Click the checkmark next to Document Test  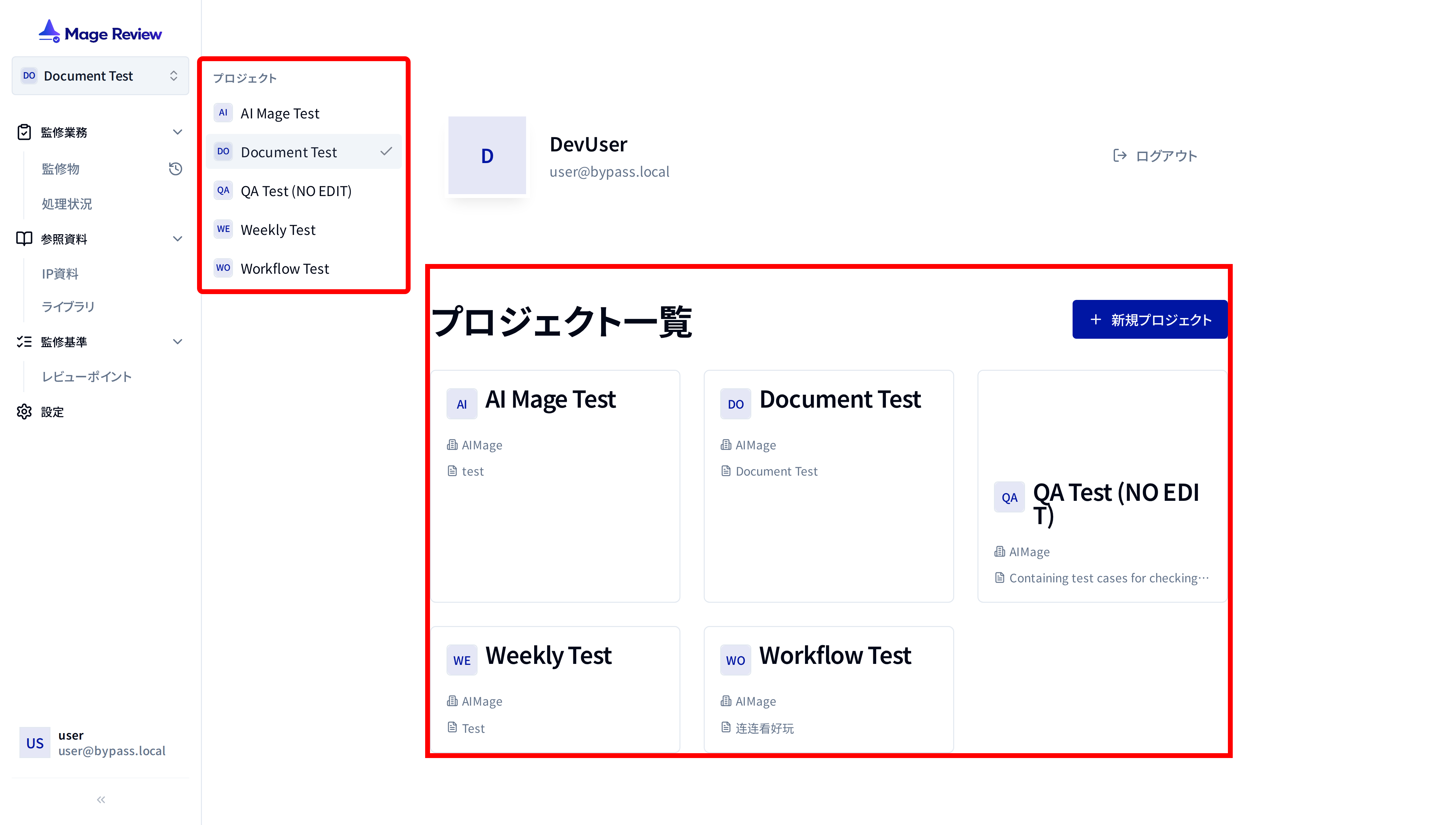click(386, 151)
